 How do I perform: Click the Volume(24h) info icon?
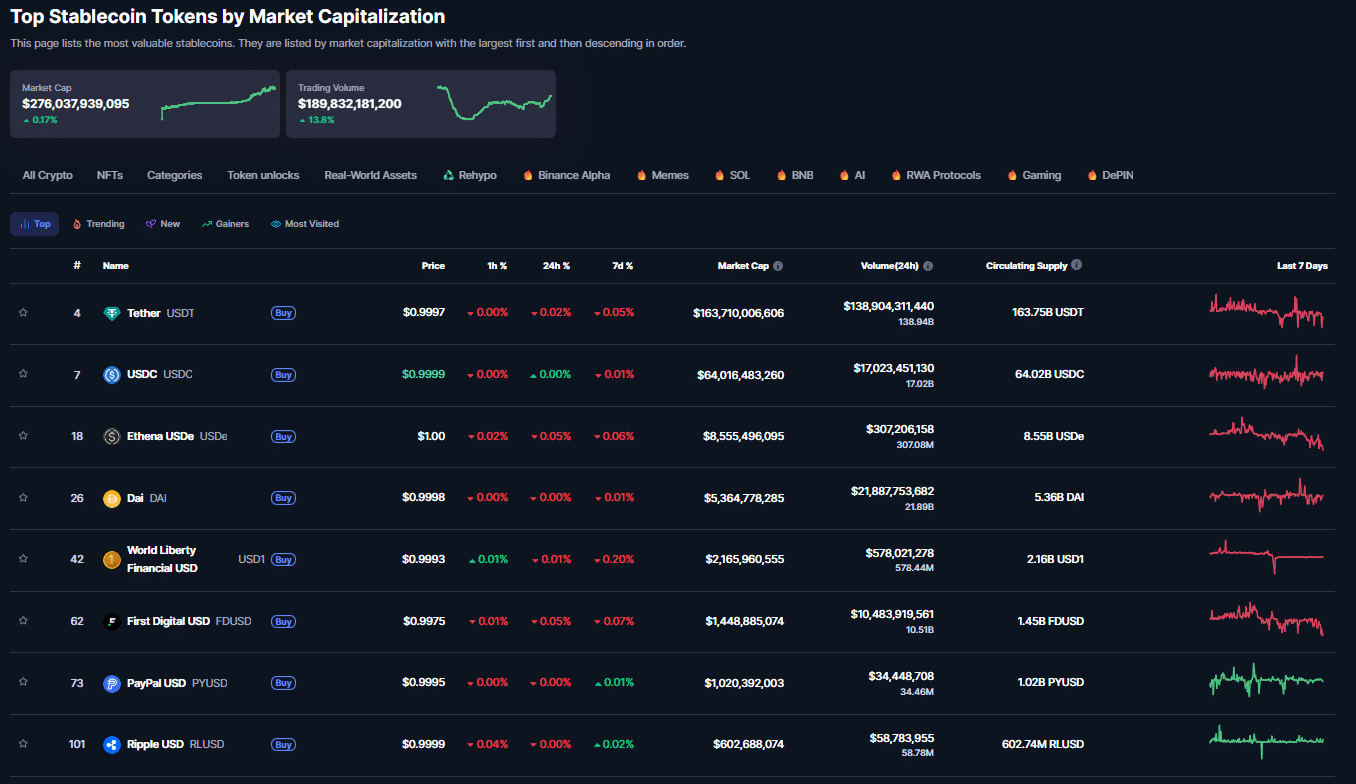point(928,266)
